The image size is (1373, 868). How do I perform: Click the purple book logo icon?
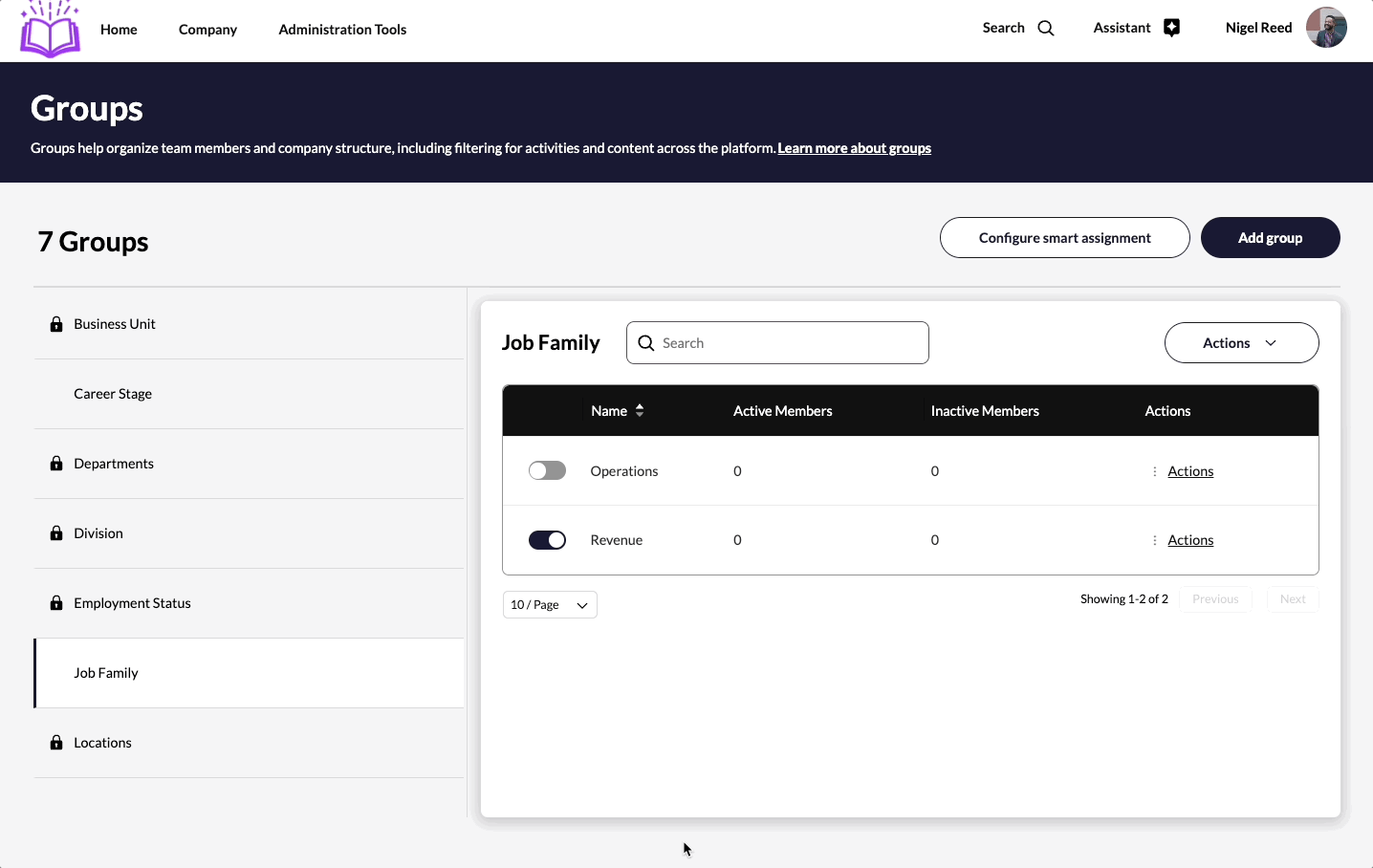pyautogui.click(x=50, y=30)
